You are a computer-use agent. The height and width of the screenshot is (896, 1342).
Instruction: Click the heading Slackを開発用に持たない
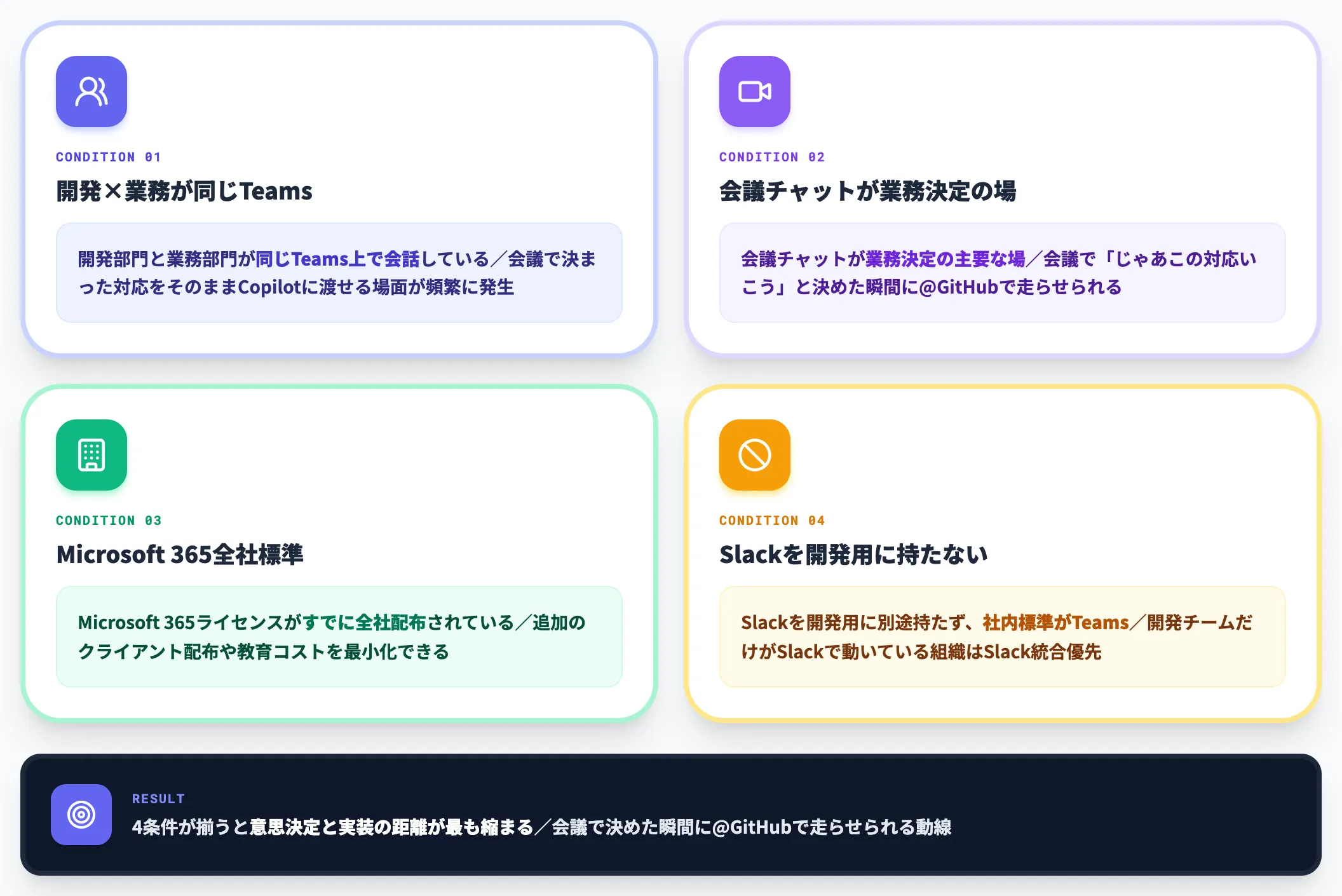coord(853,555)
